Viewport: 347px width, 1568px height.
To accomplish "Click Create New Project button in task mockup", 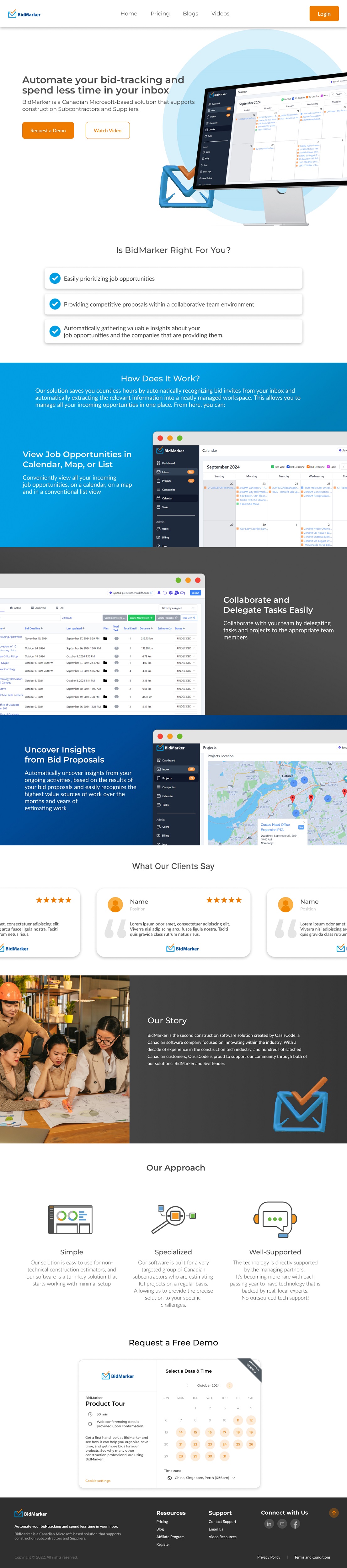I will pyautogui.click(x=141, y=618).
